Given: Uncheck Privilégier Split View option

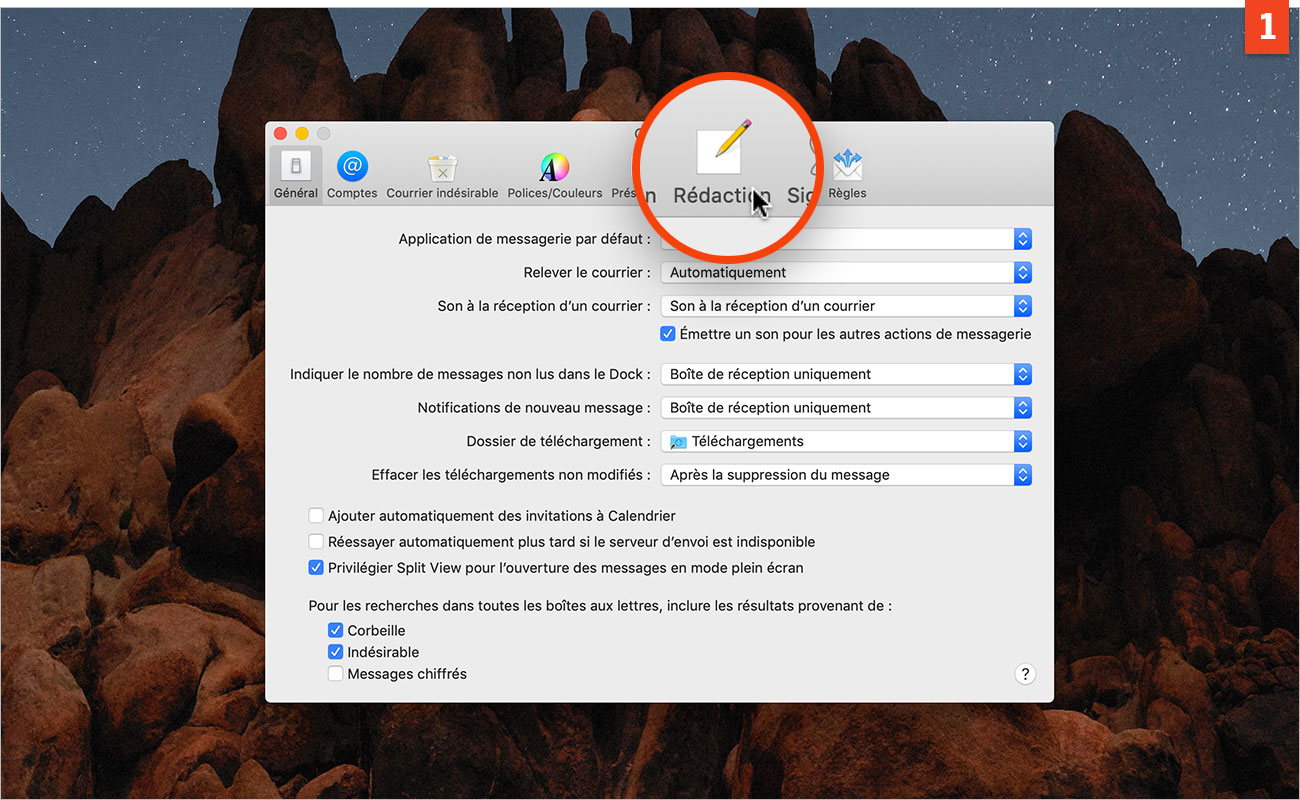Looking at the screenshot, I should tap(316, 568).
